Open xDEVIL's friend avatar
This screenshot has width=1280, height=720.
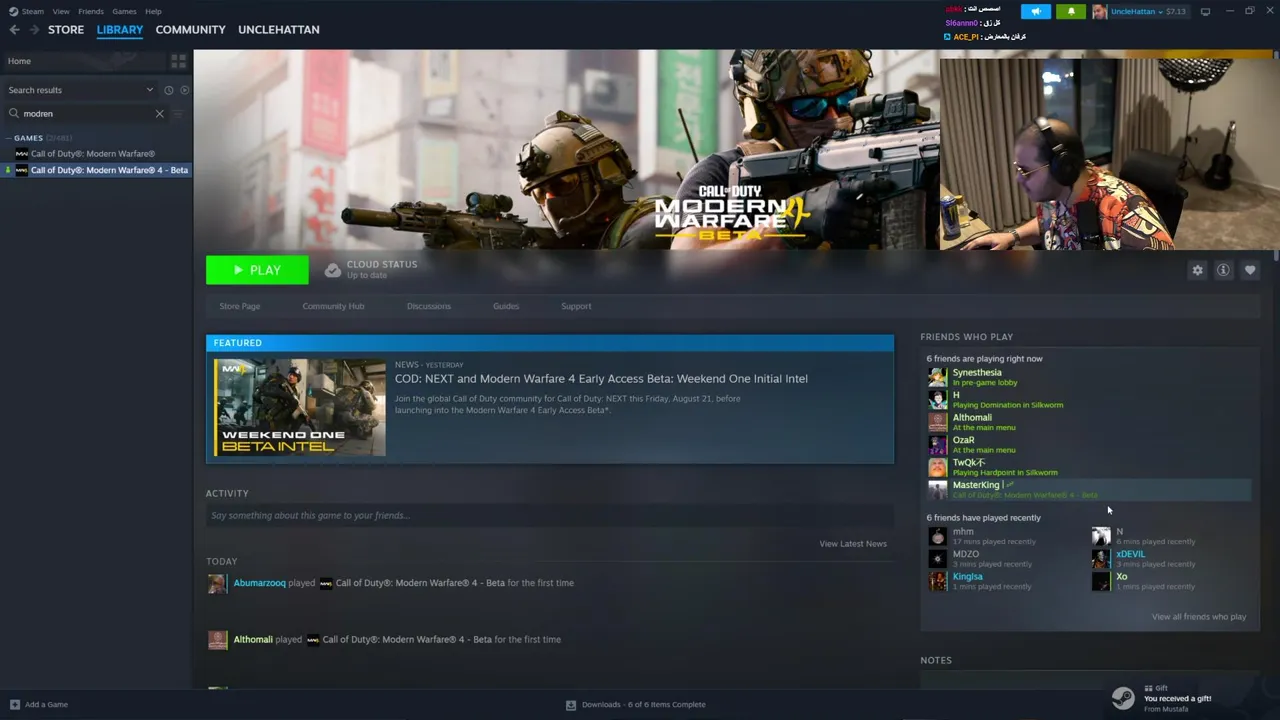click(x=1101, y=559)
